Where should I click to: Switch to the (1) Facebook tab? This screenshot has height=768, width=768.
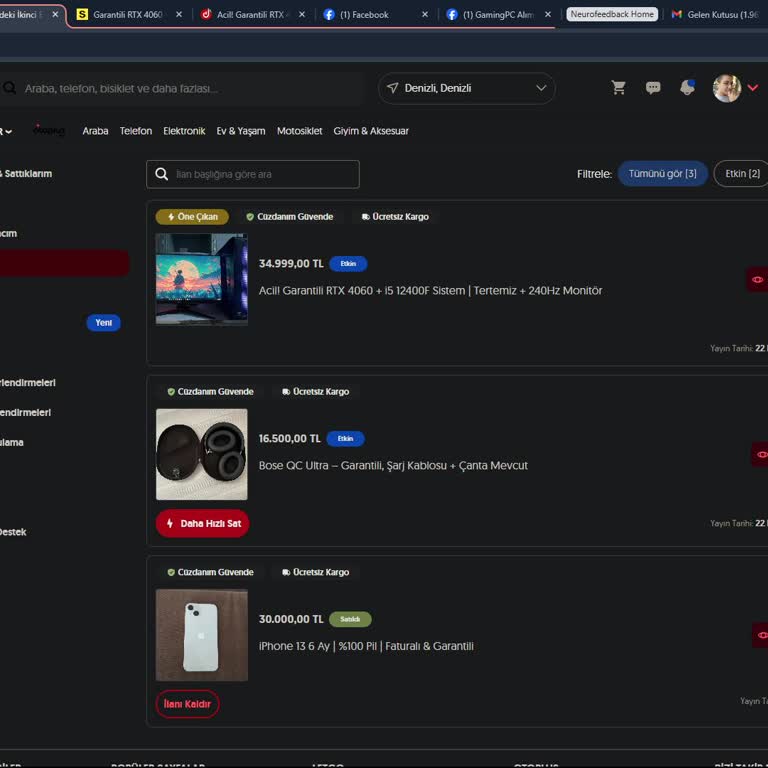pos(364,15)
